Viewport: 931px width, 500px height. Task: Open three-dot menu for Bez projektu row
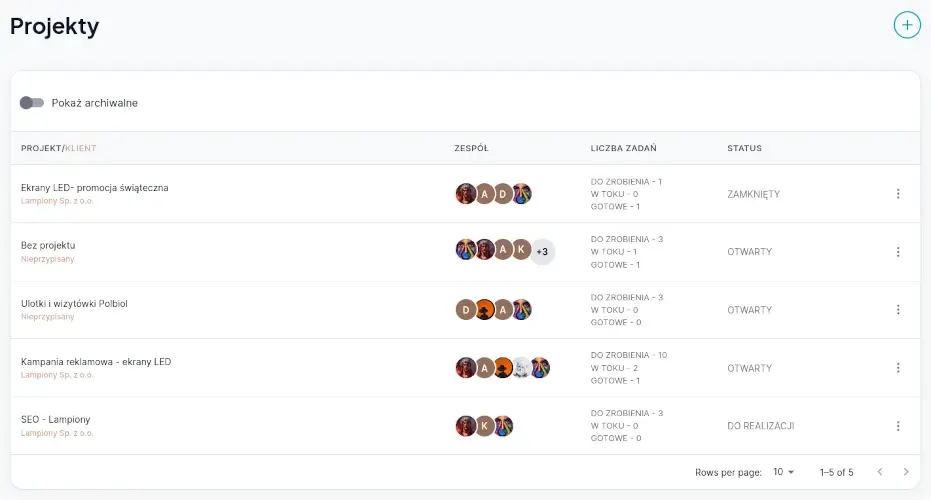[898, 252]
